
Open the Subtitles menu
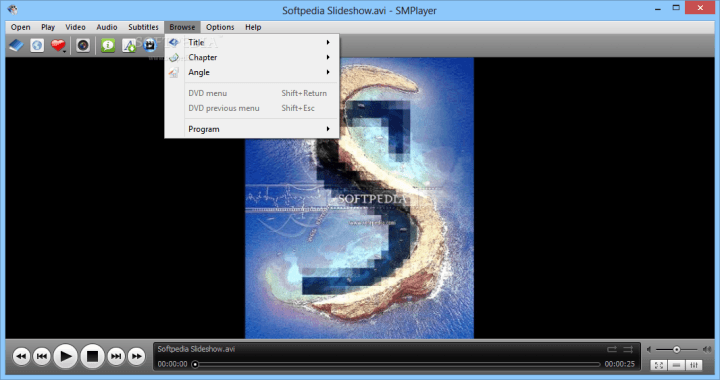tap(143, 27)
